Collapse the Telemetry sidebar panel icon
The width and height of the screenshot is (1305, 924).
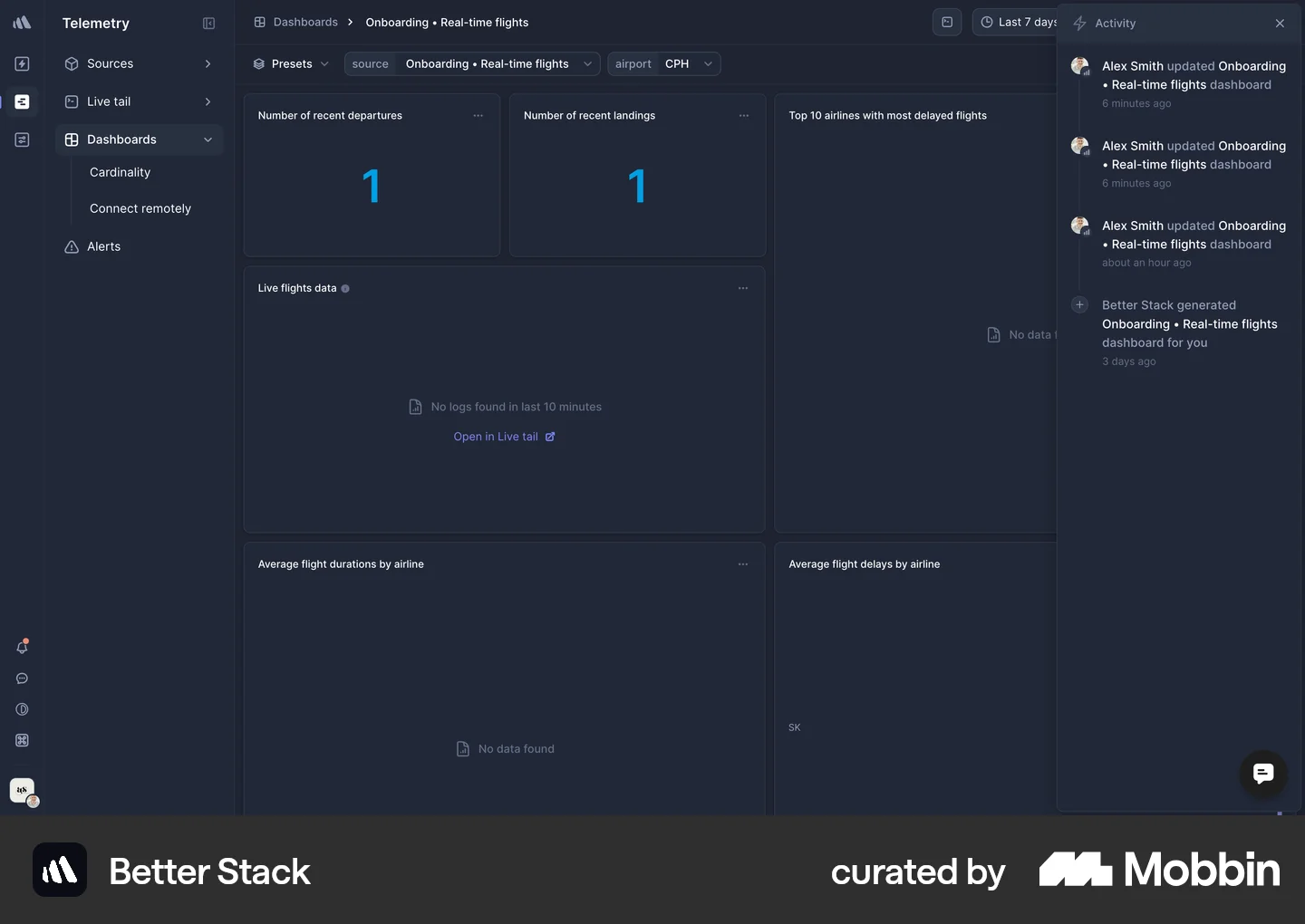208,24
